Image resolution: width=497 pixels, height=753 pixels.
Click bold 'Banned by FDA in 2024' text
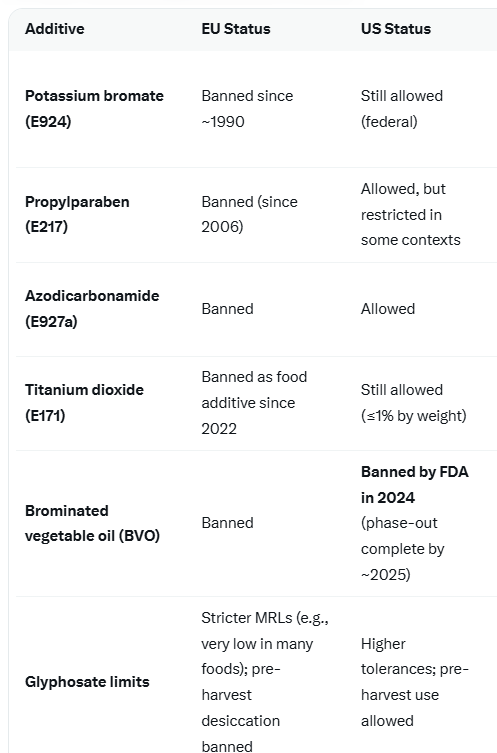[415, 485]
